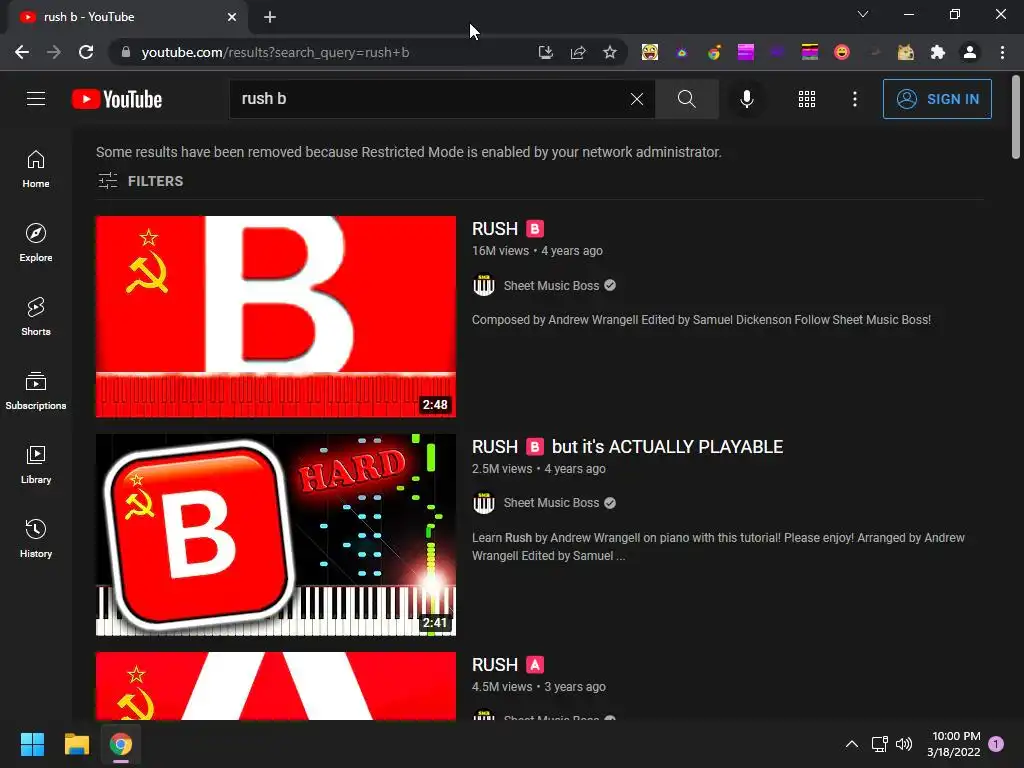Click the site lock icon
The image size is (1024, 768).
click(x=126, y=52)
